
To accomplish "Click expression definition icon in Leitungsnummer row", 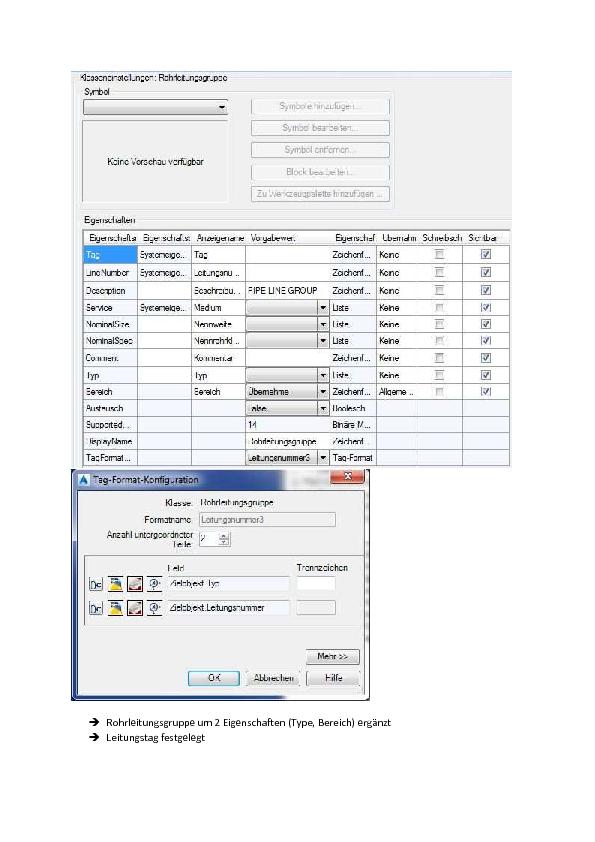I will [154, 608].
